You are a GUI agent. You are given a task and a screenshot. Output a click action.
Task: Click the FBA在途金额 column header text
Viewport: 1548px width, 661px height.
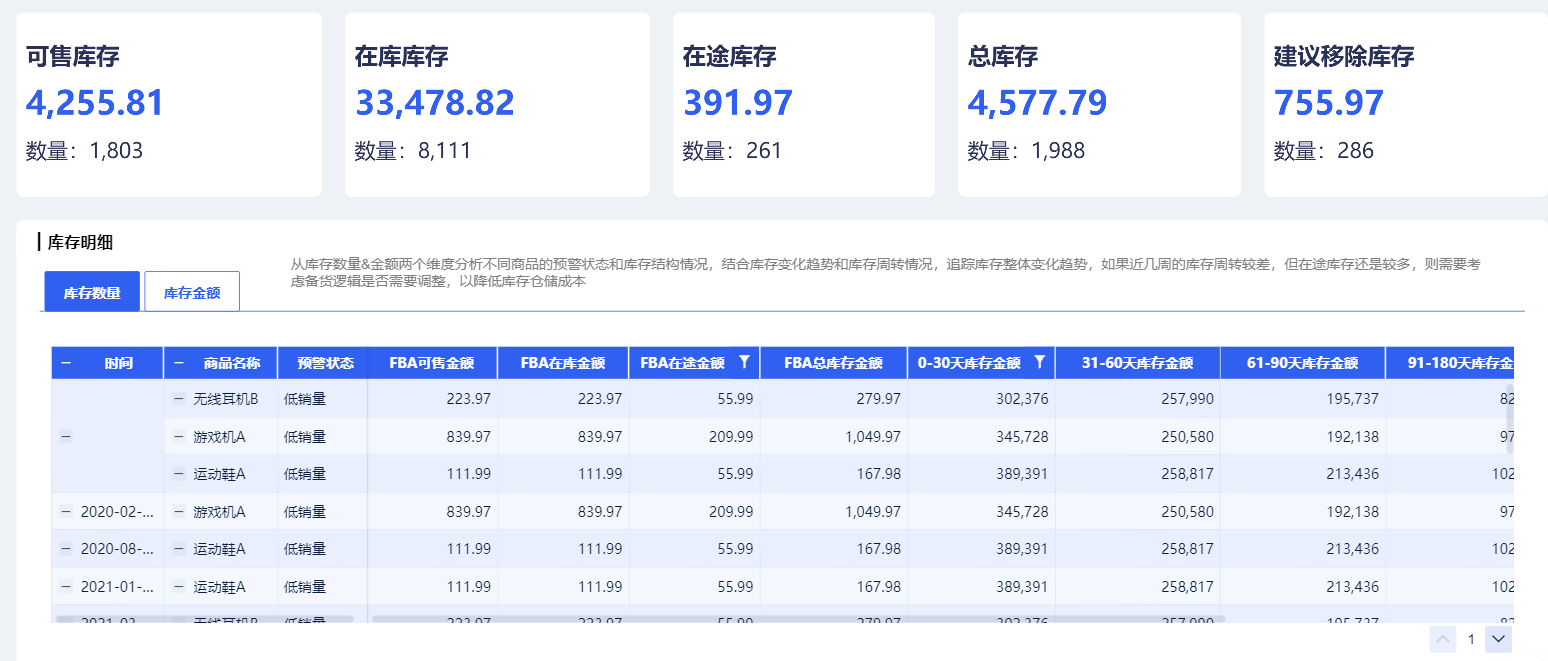[x=682, y=363]
